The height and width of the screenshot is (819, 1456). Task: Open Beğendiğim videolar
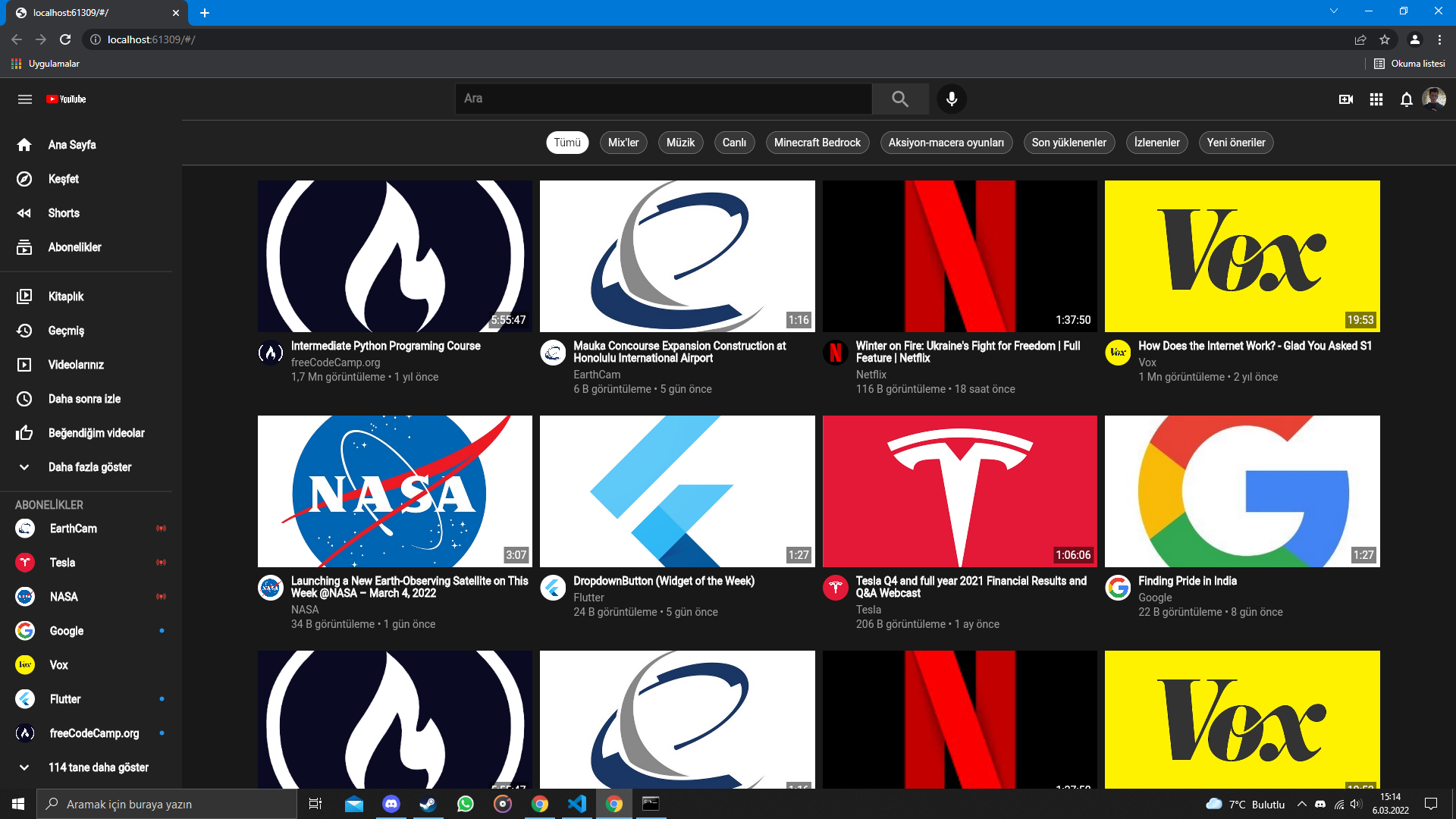(96, 433)
